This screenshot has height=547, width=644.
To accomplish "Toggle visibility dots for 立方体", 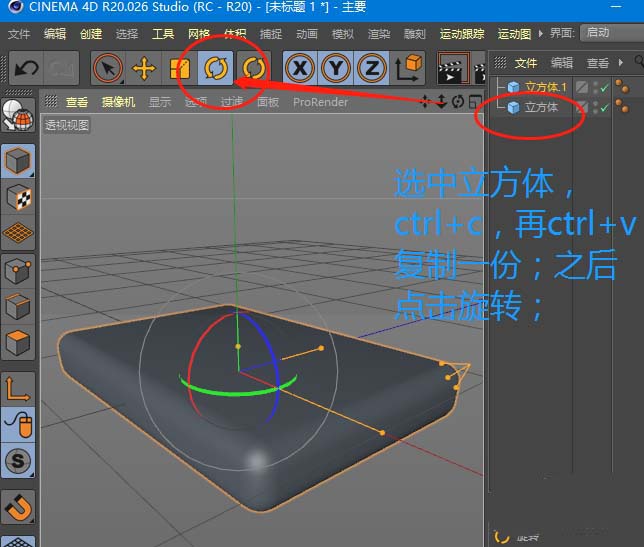I will 595,108.
